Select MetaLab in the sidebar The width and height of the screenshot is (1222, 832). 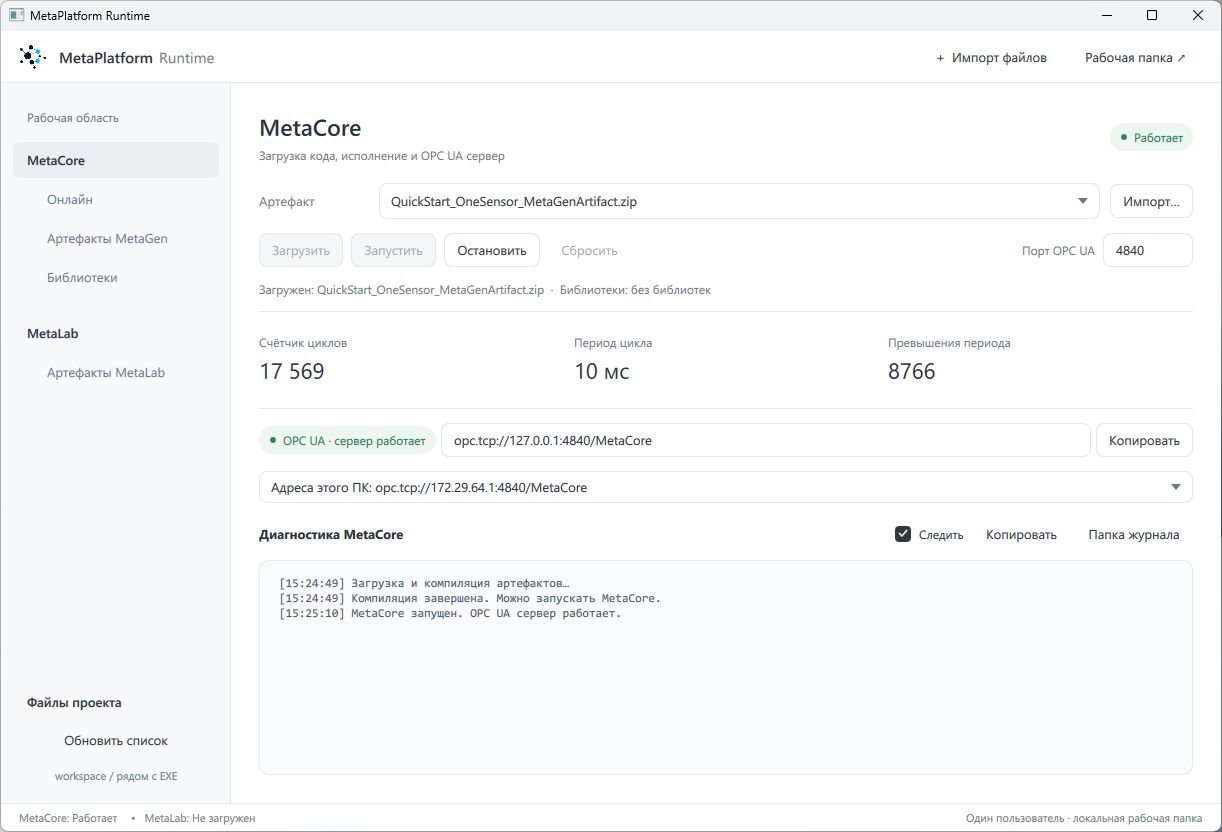(x=53, y=333)
